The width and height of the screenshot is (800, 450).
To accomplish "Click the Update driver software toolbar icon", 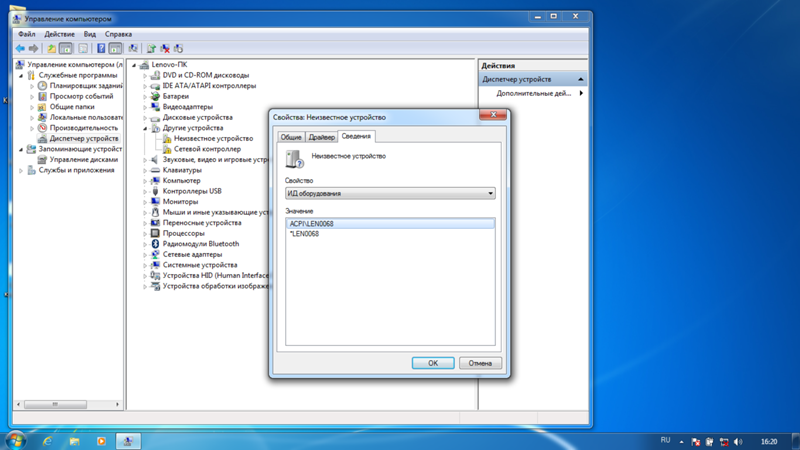I will pyautogui.click(x=151, y=48).
